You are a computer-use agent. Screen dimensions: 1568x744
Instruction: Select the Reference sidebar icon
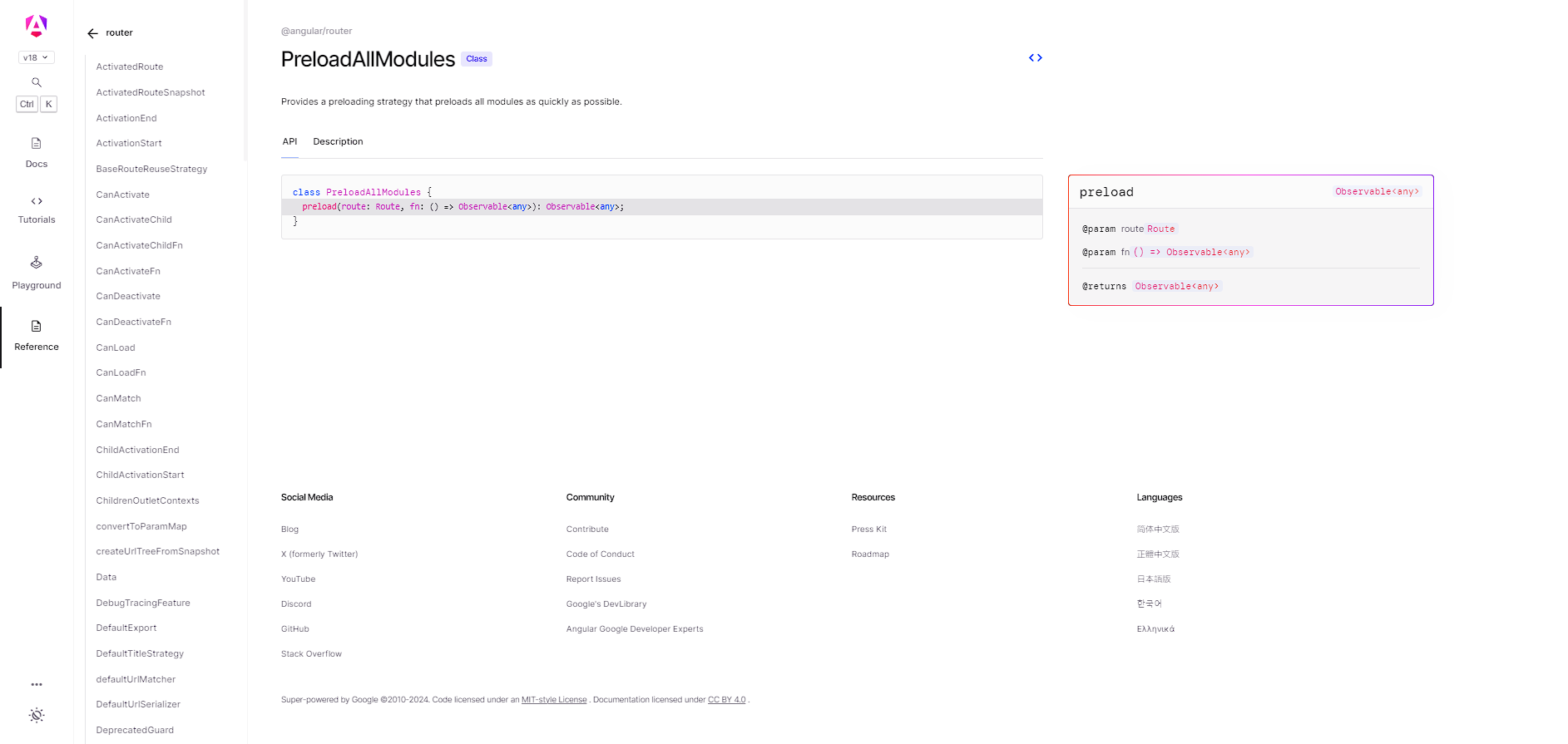37,326
